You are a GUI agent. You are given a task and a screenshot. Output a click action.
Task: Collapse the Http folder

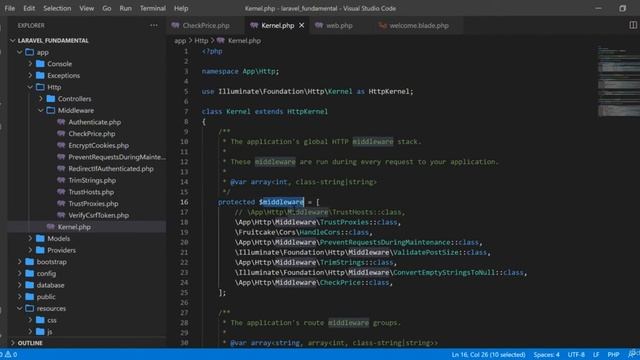pos(30,87)
